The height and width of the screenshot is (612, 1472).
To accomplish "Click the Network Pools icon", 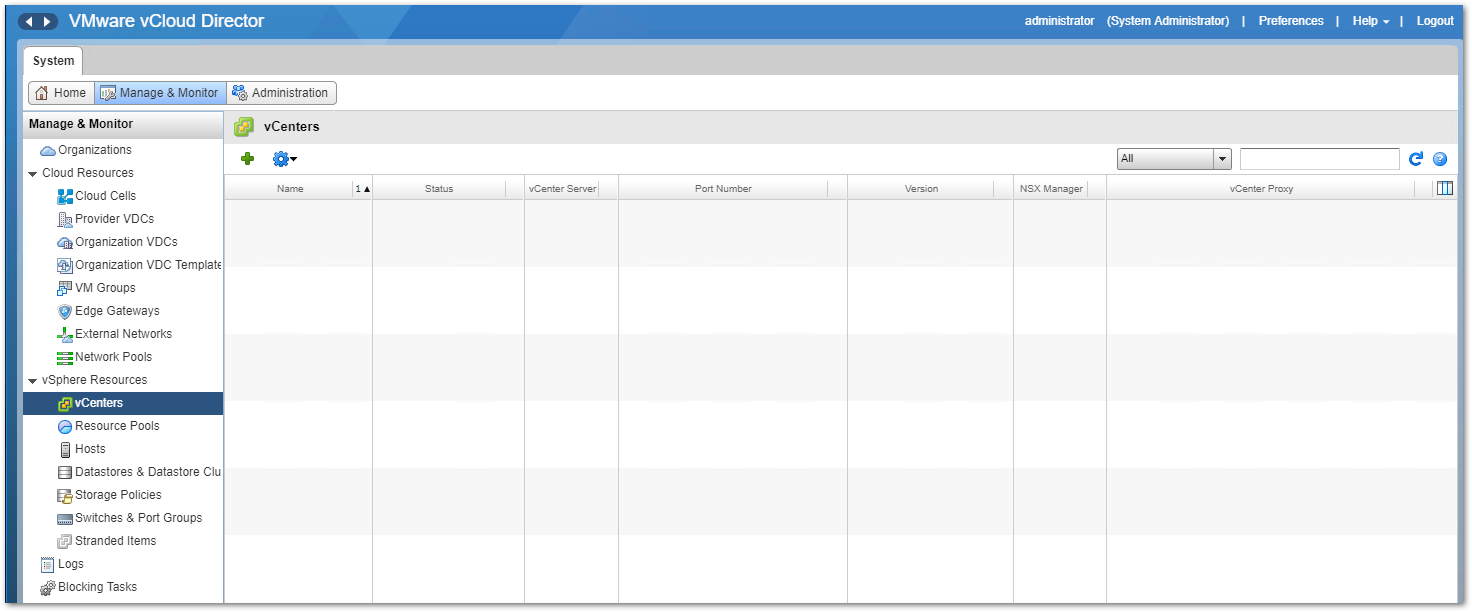I will click(66, 357).
